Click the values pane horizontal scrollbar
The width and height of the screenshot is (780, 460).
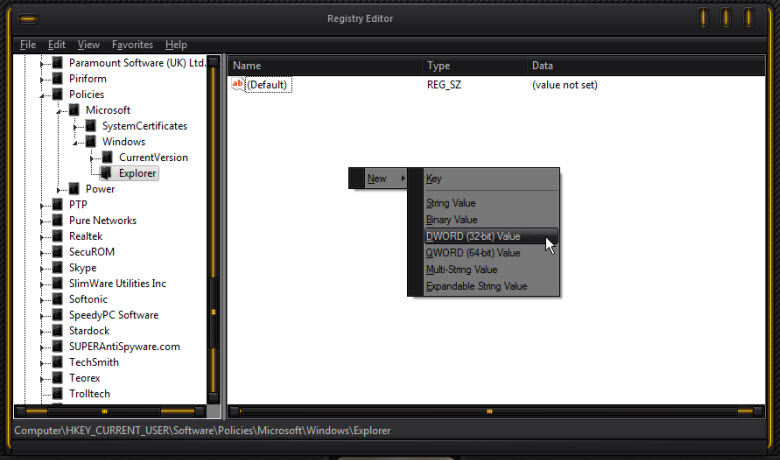496,411
